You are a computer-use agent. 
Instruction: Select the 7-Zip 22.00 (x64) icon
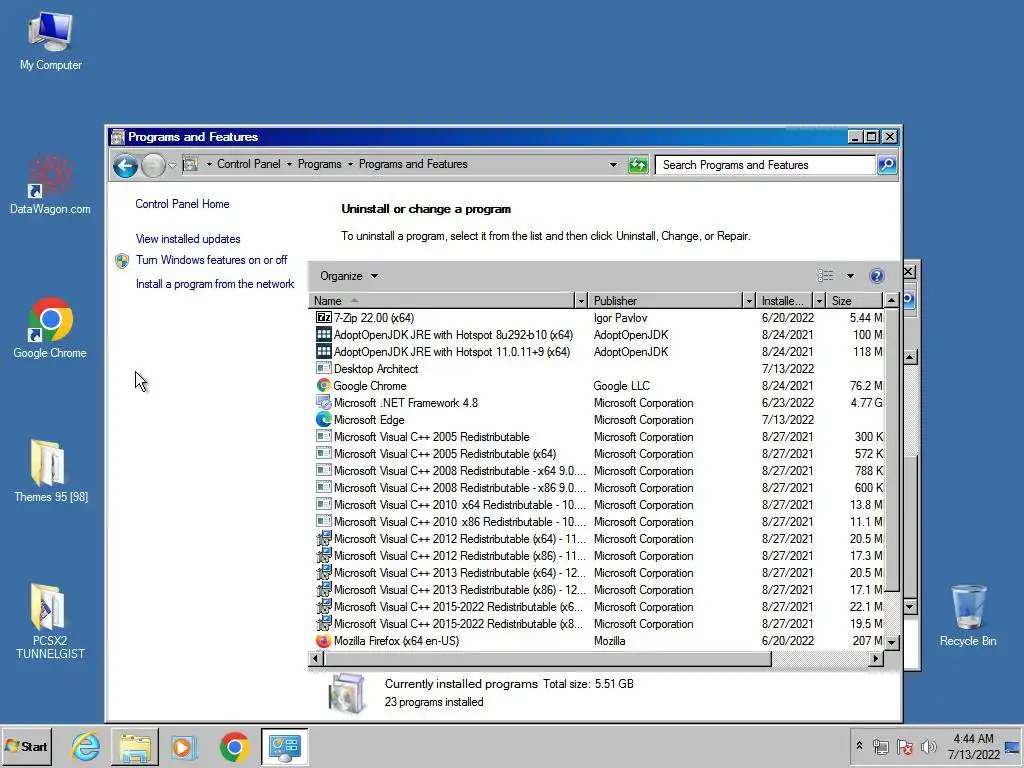coord(323,317)
